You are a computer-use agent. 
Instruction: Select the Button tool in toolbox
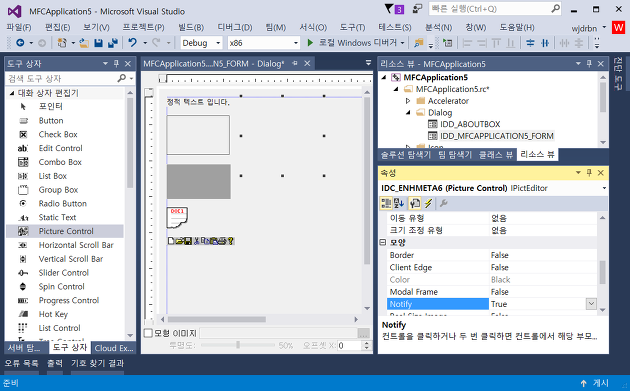[x=51, y=121]
